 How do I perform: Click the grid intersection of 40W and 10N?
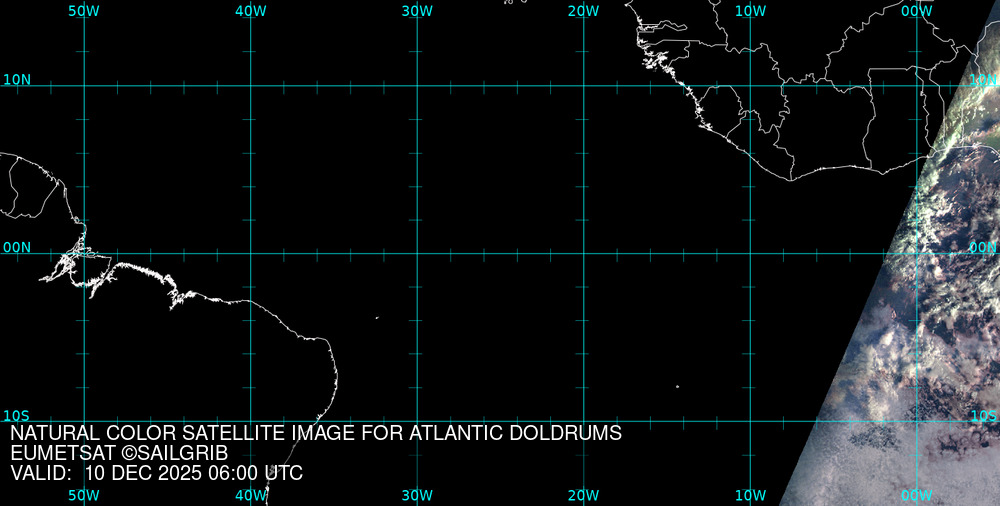(x=250, y=86)
